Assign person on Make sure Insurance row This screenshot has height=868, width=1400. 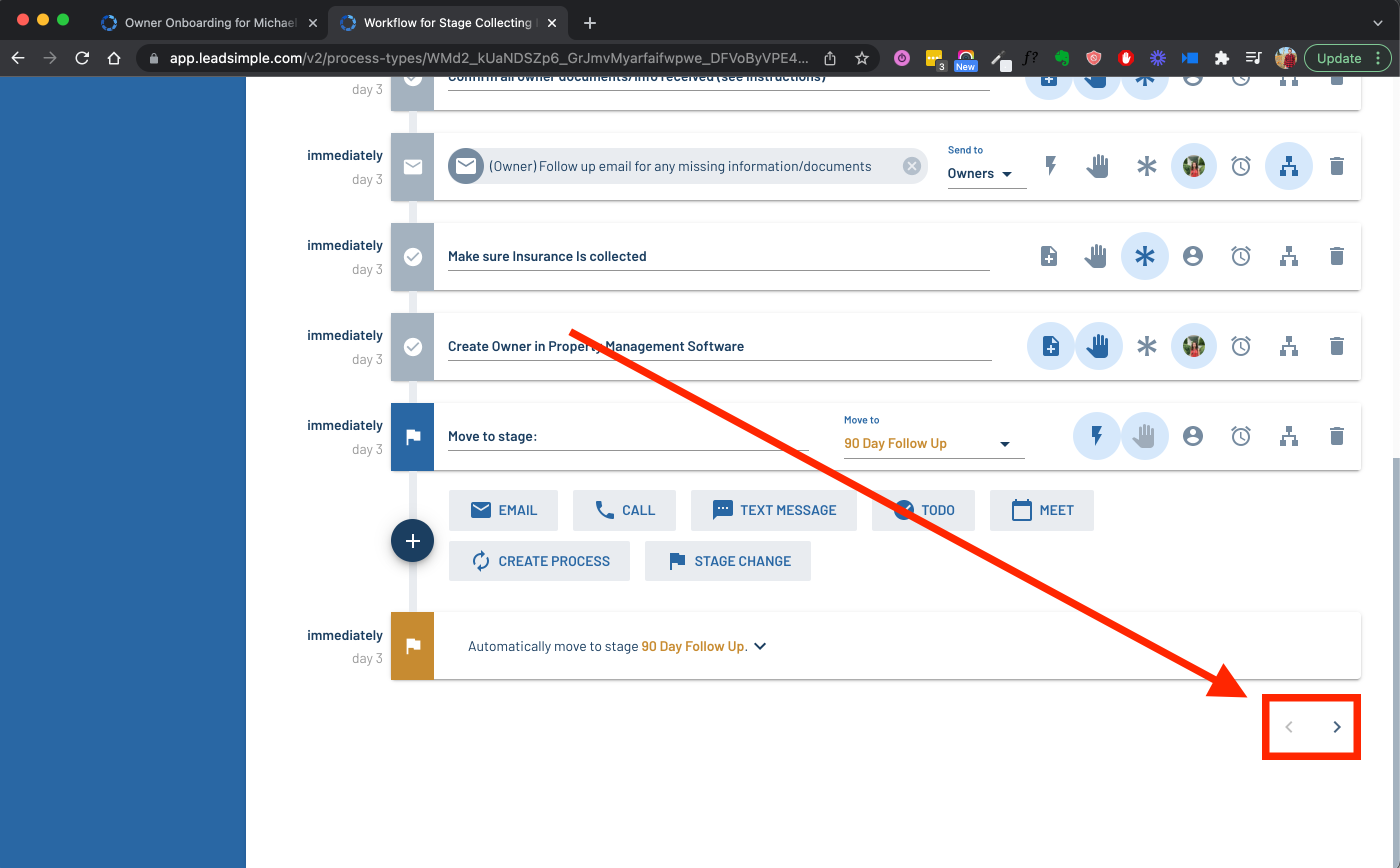[1193, 256]
